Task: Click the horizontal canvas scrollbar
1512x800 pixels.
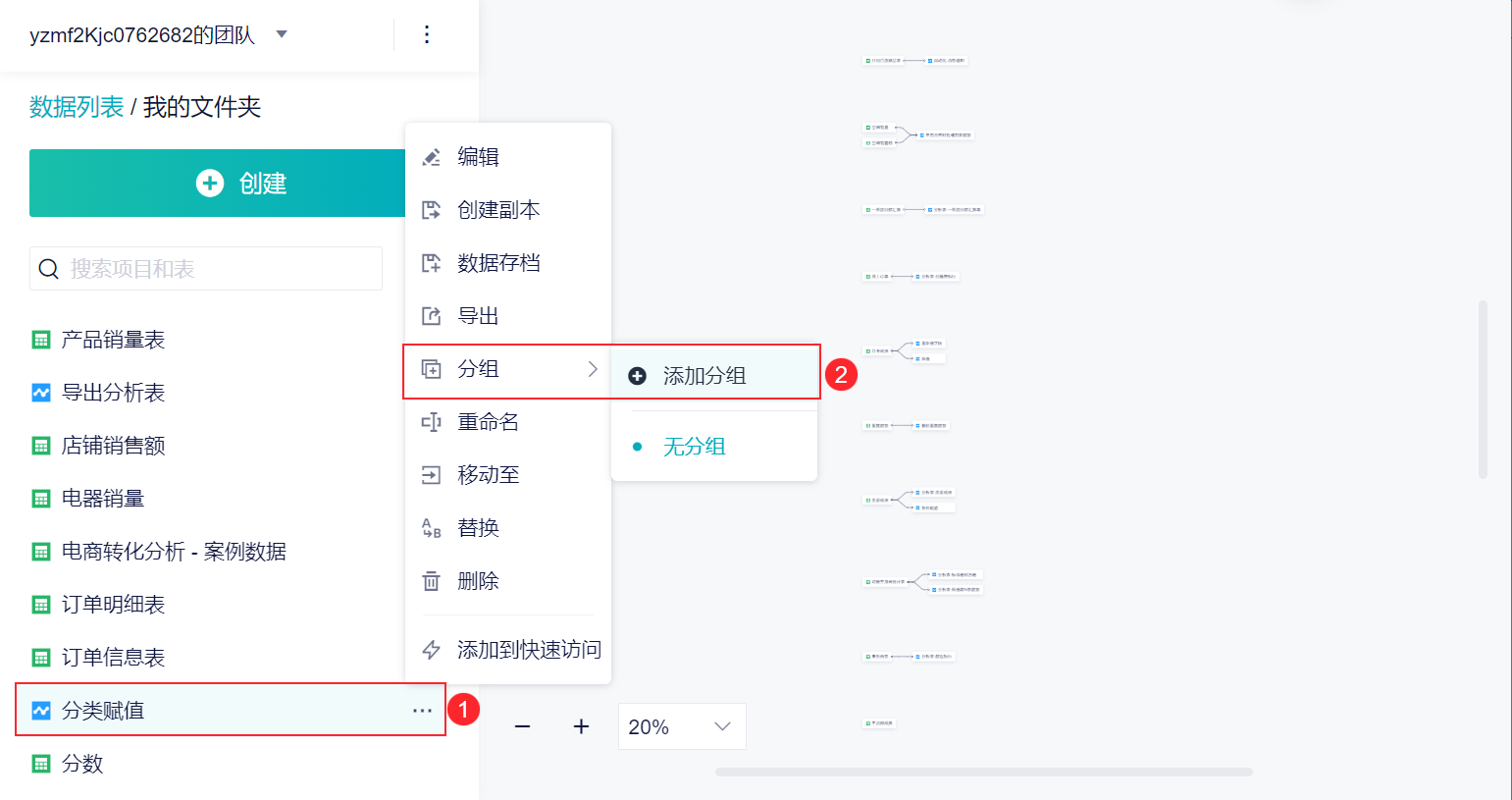Action: point(983,773)
